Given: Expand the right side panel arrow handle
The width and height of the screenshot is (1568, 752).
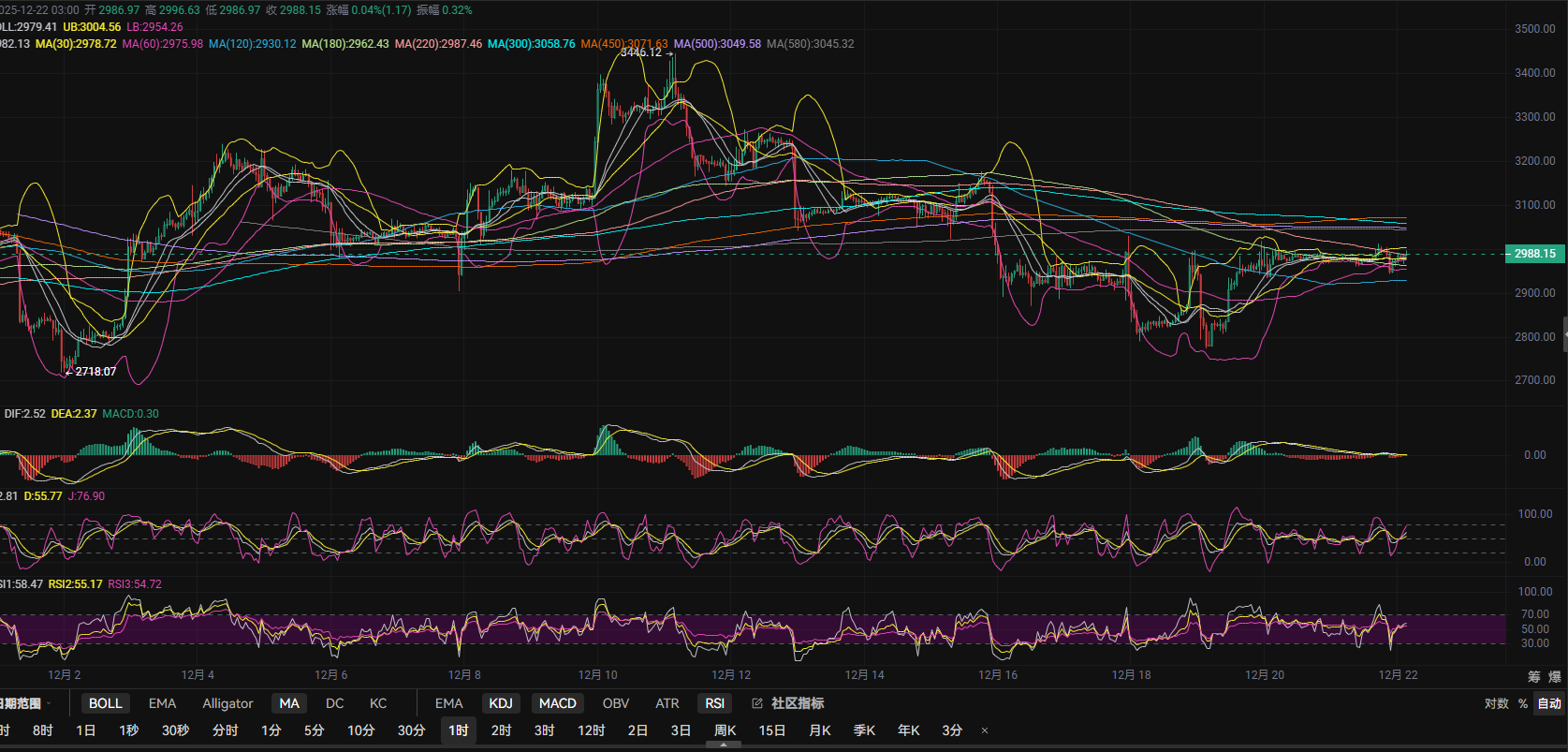Looking at the screenshot, I should pos(1564,334).
